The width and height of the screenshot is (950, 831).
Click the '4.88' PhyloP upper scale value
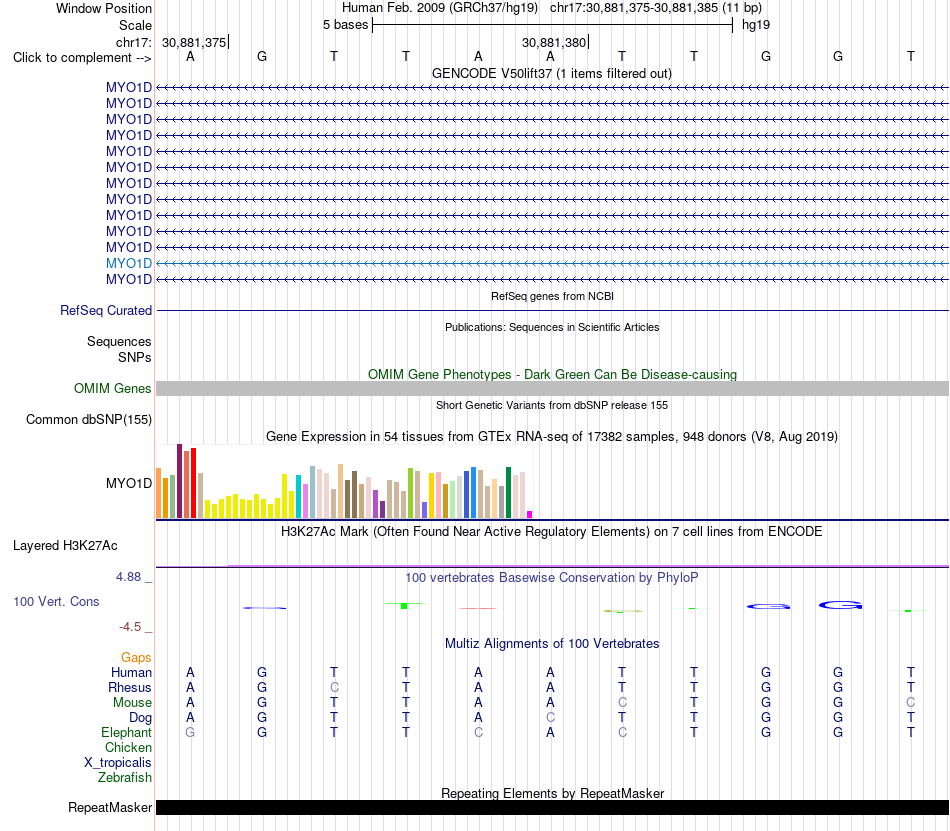[128, 577]
